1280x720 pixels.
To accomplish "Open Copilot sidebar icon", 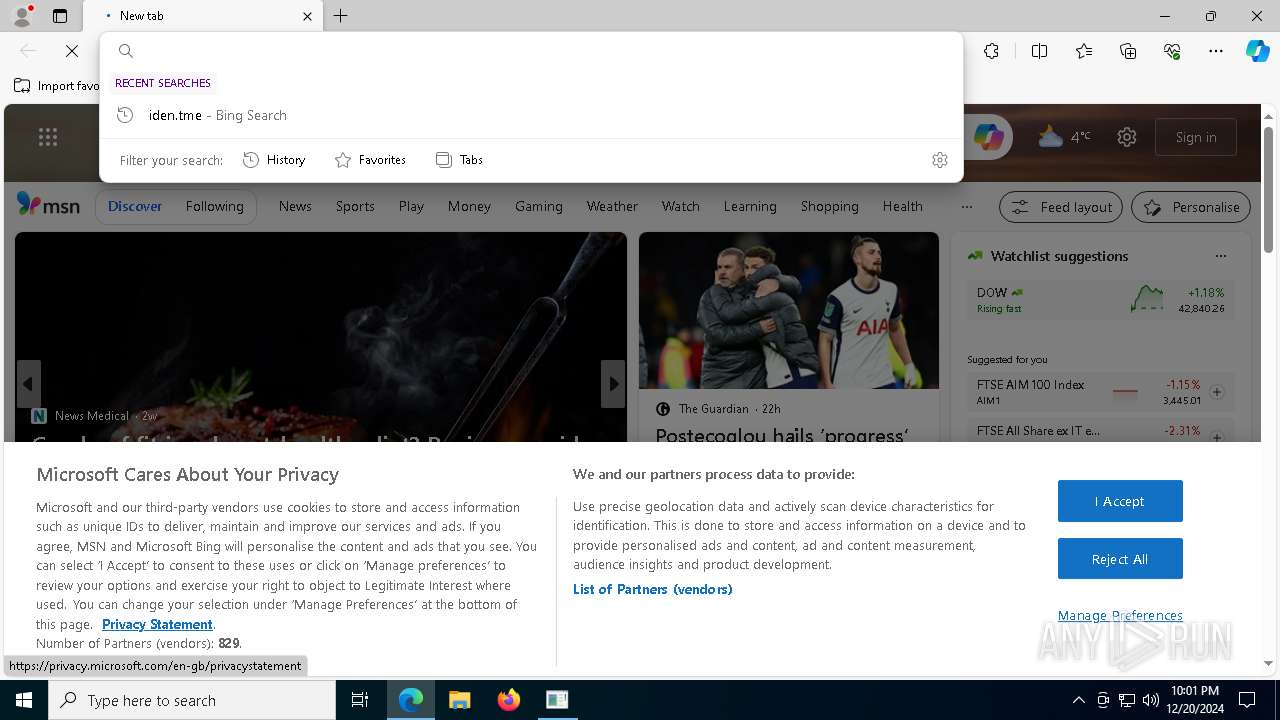I will click(x=1257, y=51).
